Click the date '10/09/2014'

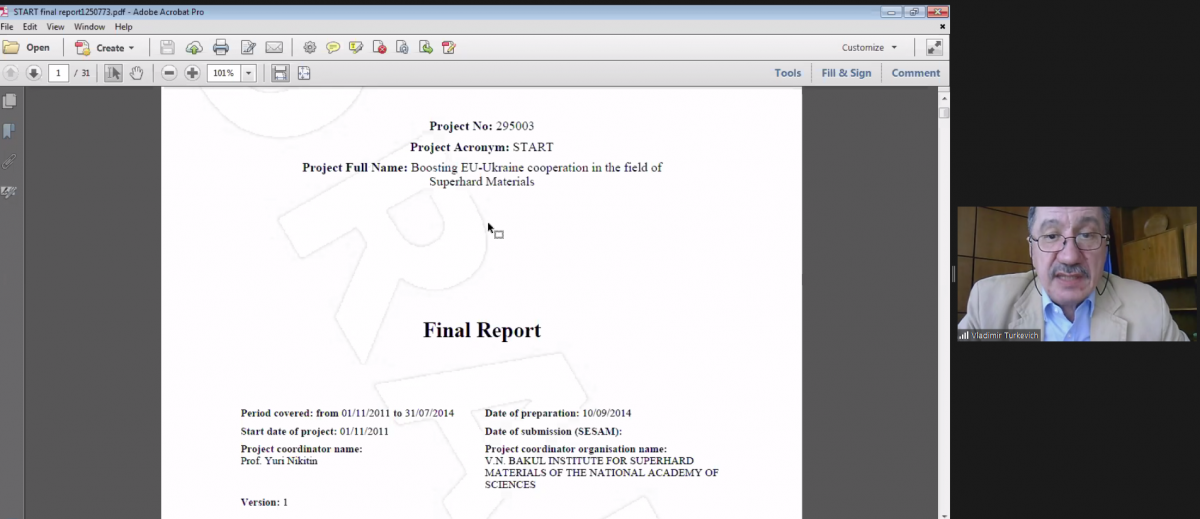click(x=607, y=413)
